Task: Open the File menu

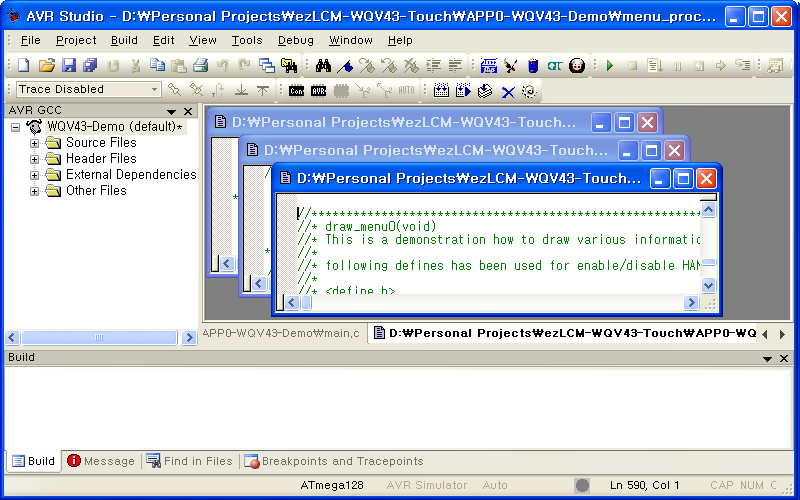Action: (30, 40)
